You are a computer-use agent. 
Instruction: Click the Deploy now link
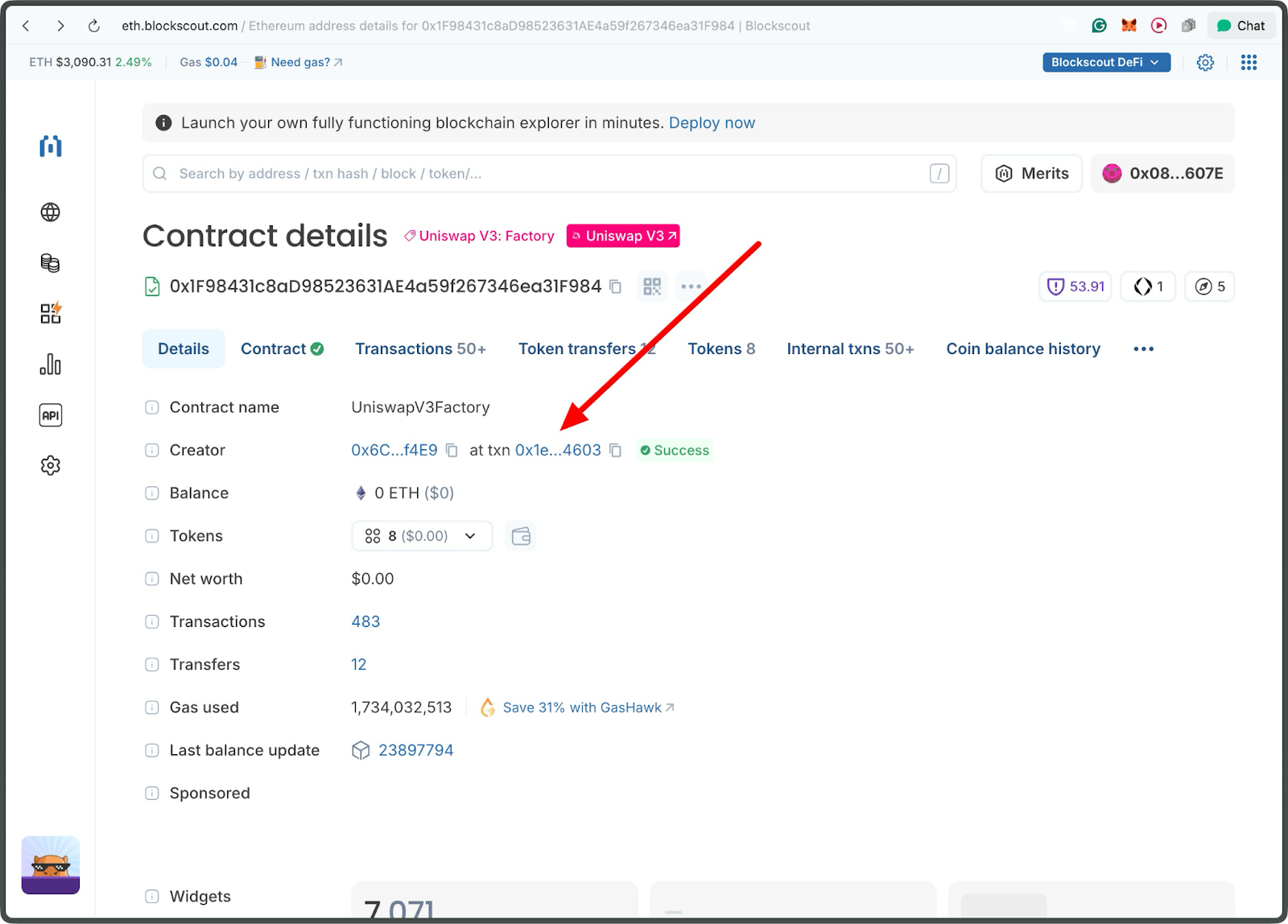pyautogui.click(x=712, y=122)
